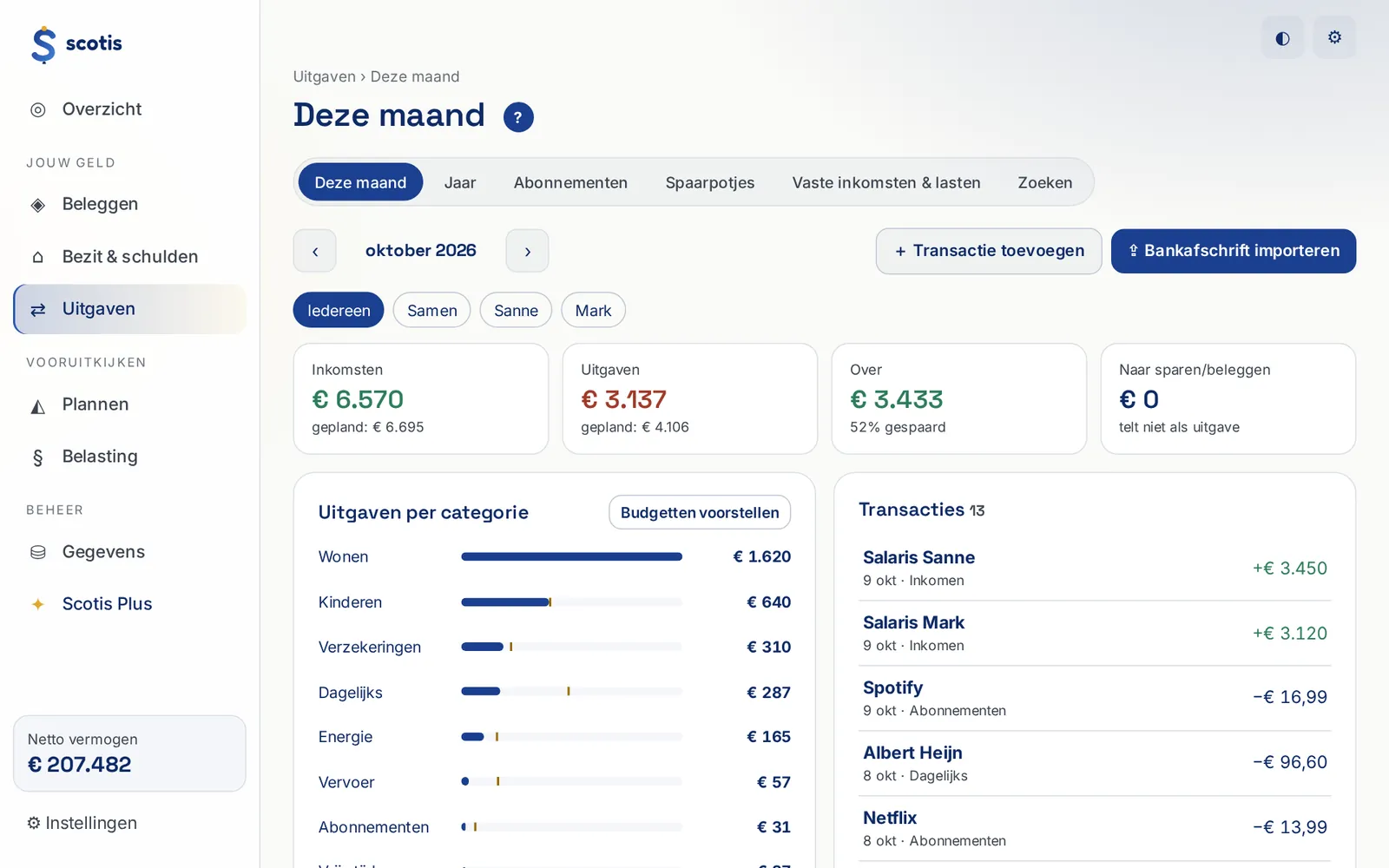Click Uitgaven breadcrumb link
1389x868 pixels.
tap(325, 76)
